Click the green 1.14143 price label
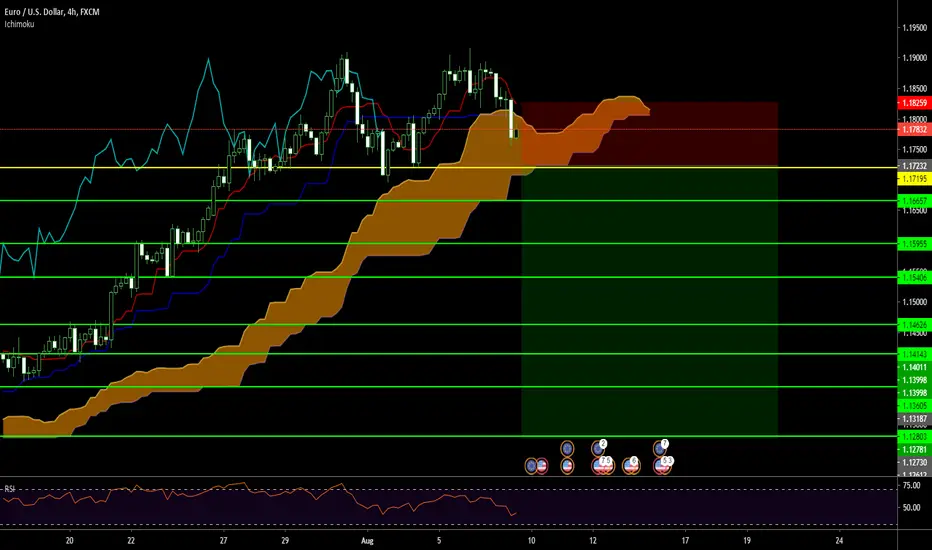This screenshot has height=550, width=932. point(914,354)
